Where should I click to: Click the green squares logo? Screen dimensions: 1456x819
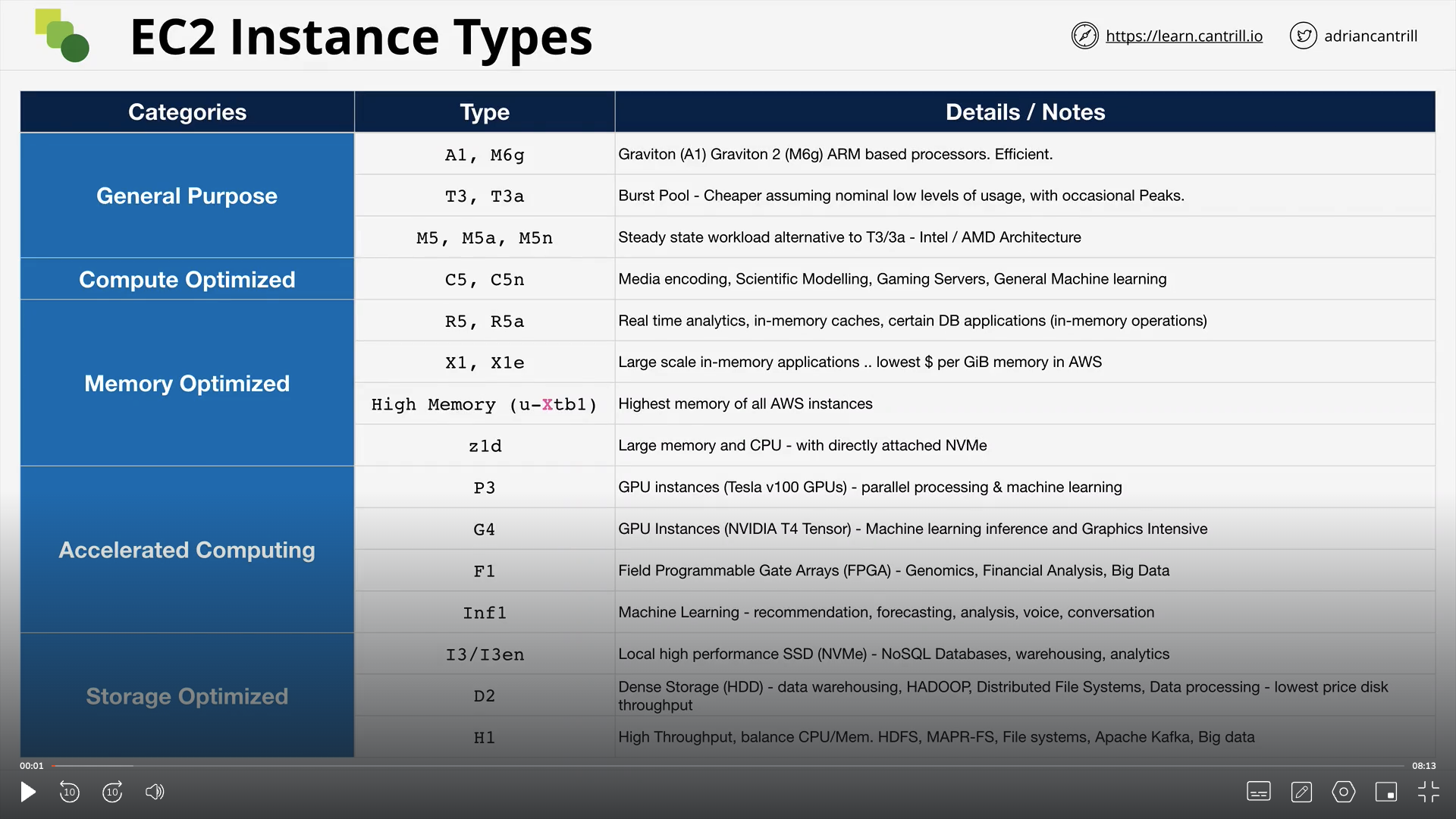(x=62, y=36)
